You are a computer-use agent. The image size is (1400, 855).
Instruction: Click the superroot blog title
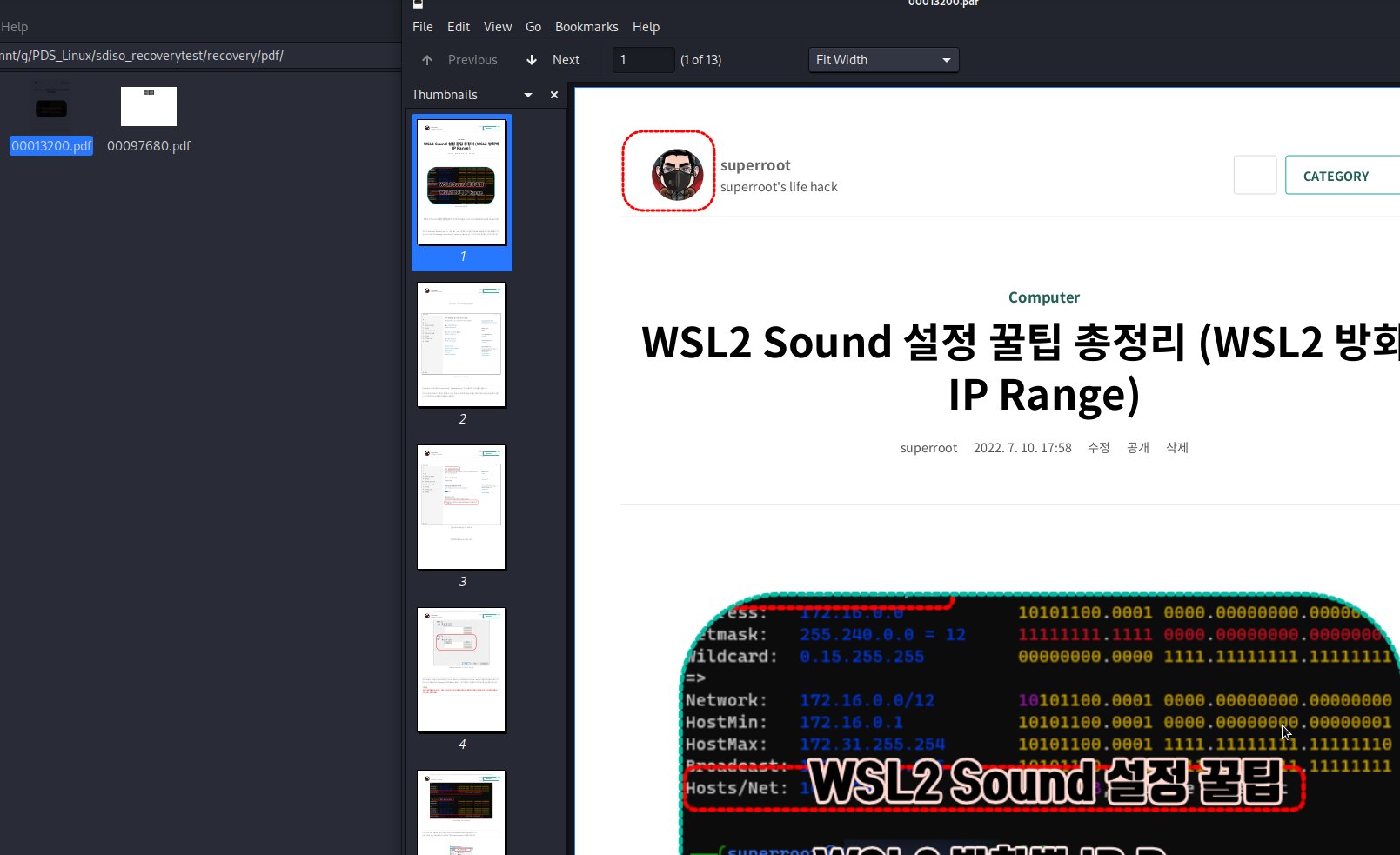pos(755,165)
